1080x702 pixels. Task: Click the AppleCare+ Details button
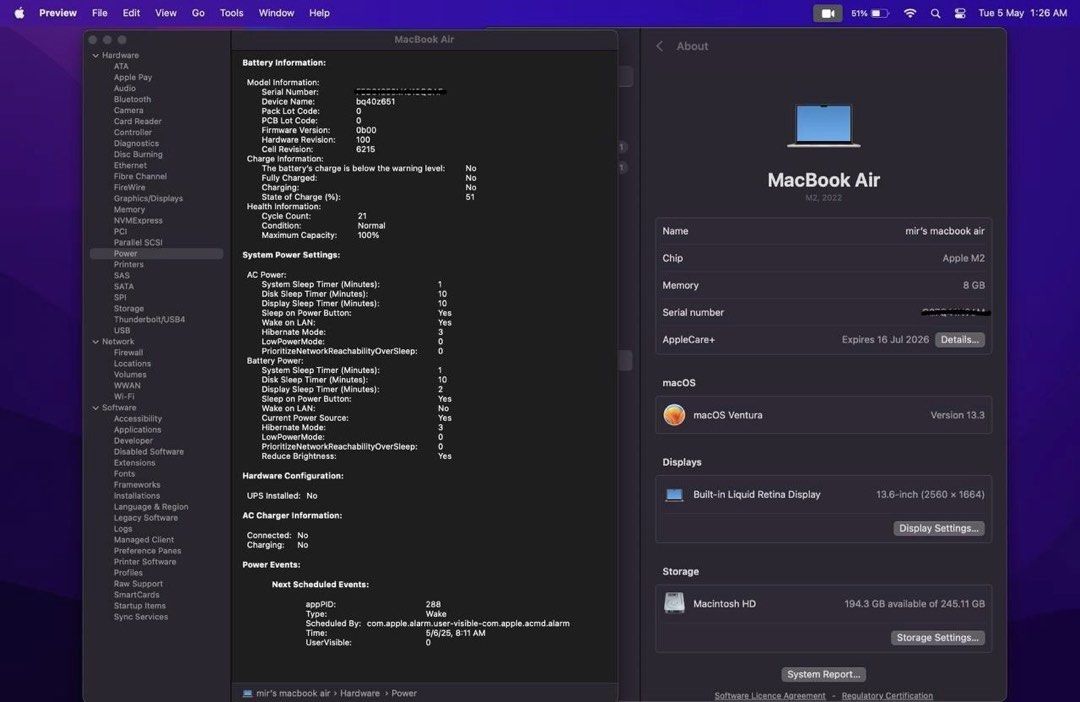coord(959,340)
